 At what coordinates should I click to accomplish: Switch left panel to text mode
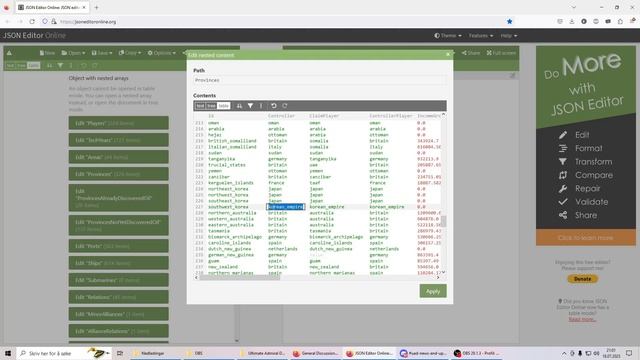10,65
